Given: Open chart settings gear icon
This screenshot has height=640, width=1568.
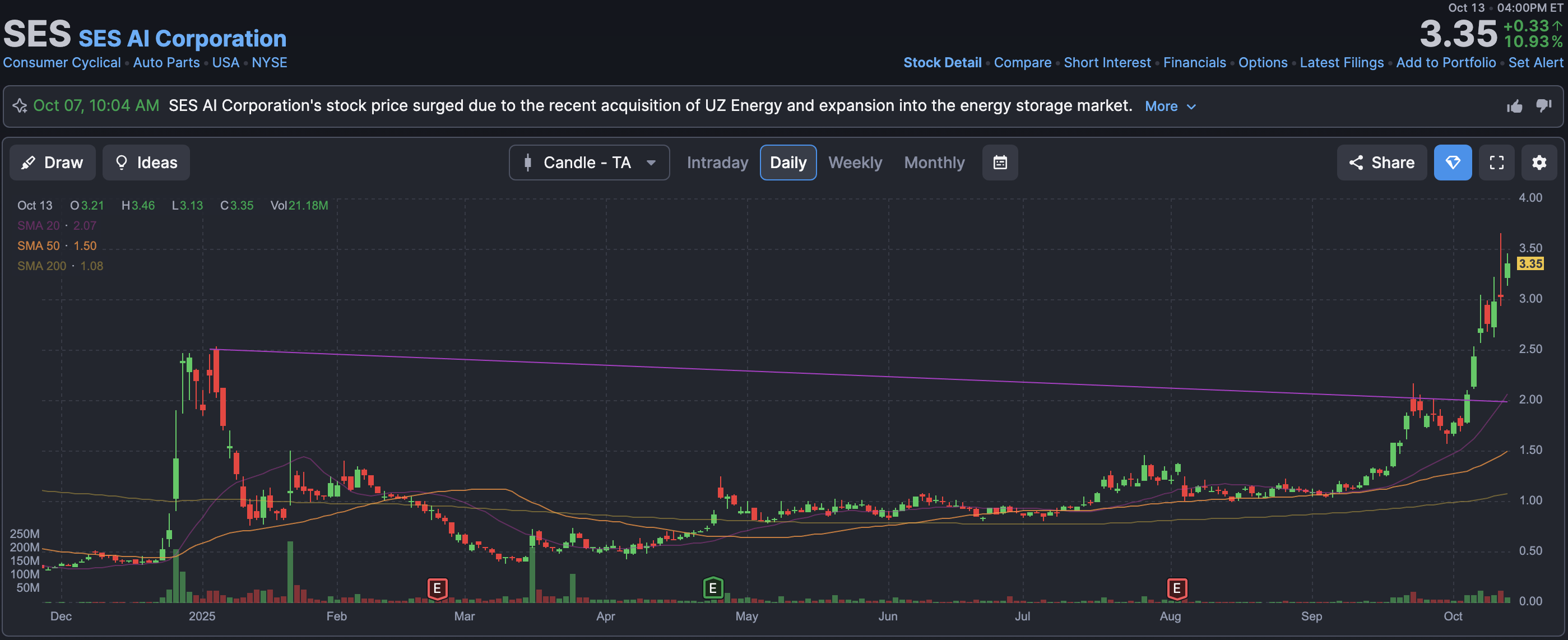Looking at the screenshot, I should (1539, 163).
